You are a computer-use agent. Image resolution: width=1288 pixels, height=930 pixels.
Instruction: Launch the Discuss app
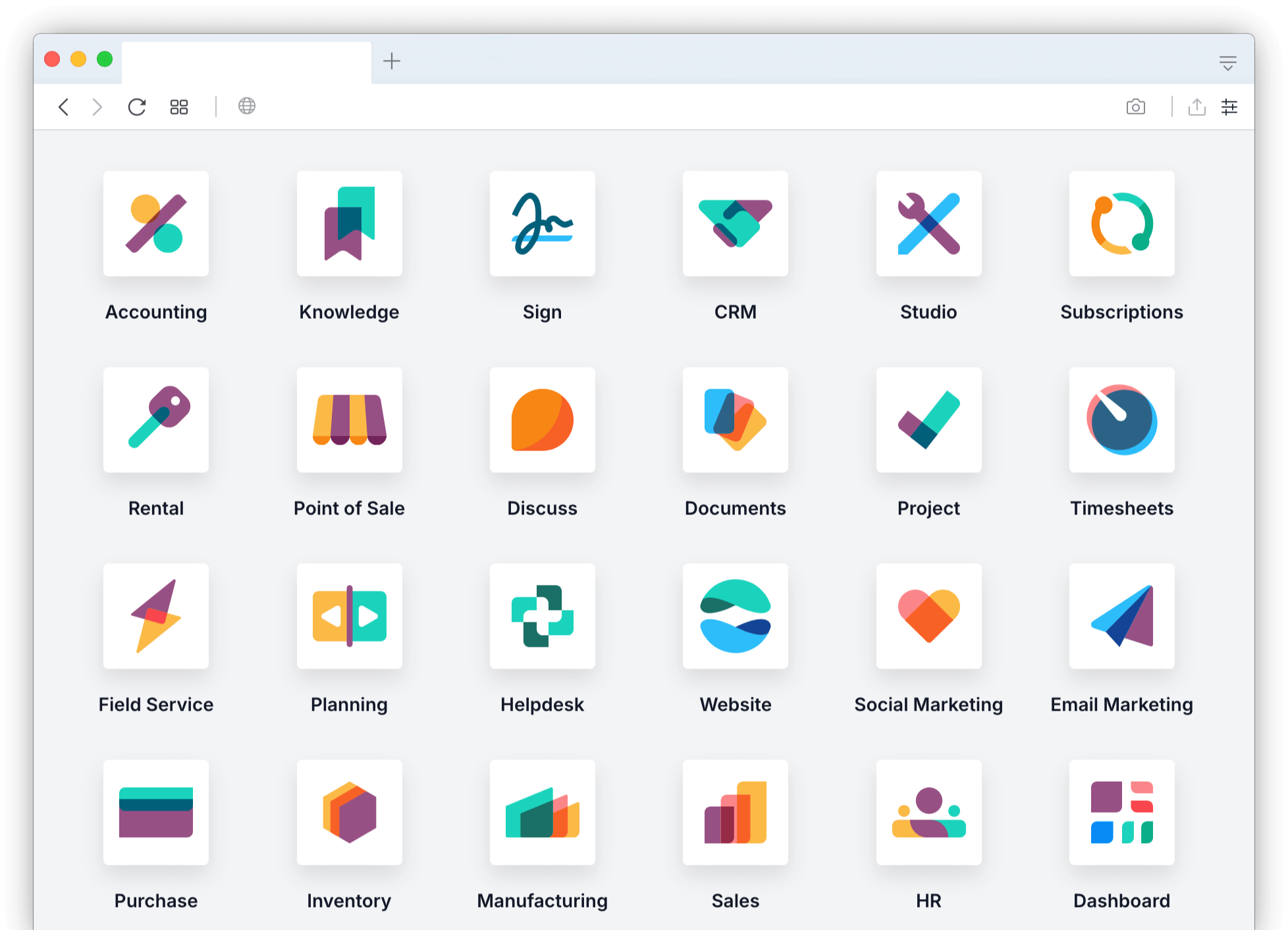click(x=542, y=420)
